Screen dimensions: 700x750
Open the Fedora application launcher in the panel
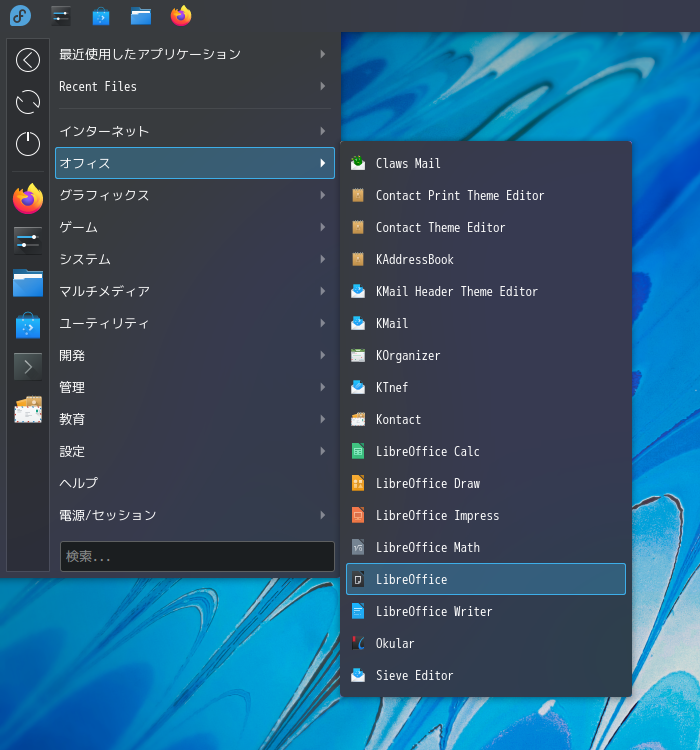20,16
